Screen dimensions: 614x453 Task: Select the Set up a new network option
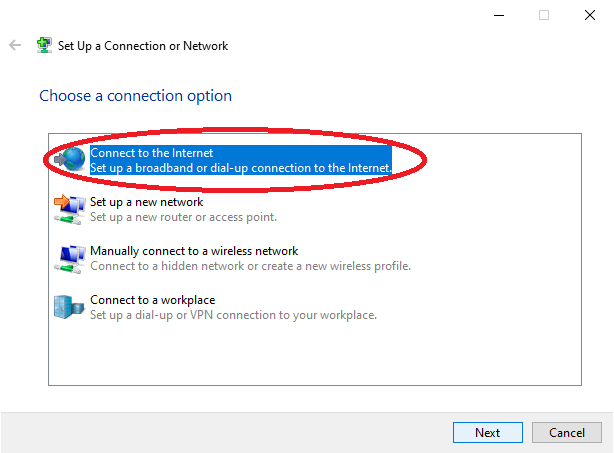(x=146, y=202)
